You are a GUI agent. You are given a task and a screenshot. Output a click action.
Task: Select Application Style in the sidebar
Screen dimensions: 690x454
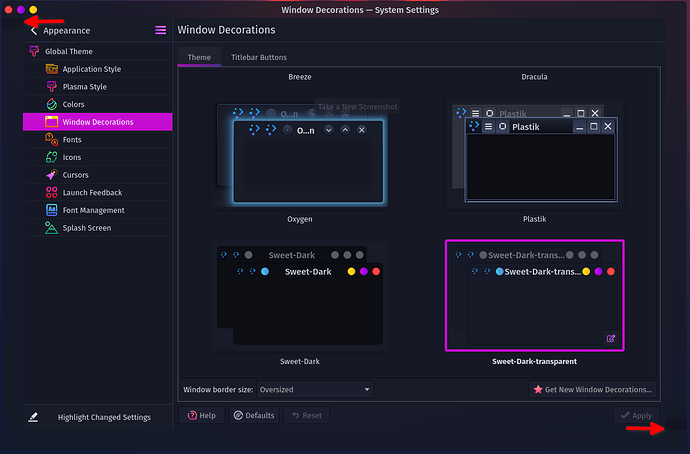[98, 69]
